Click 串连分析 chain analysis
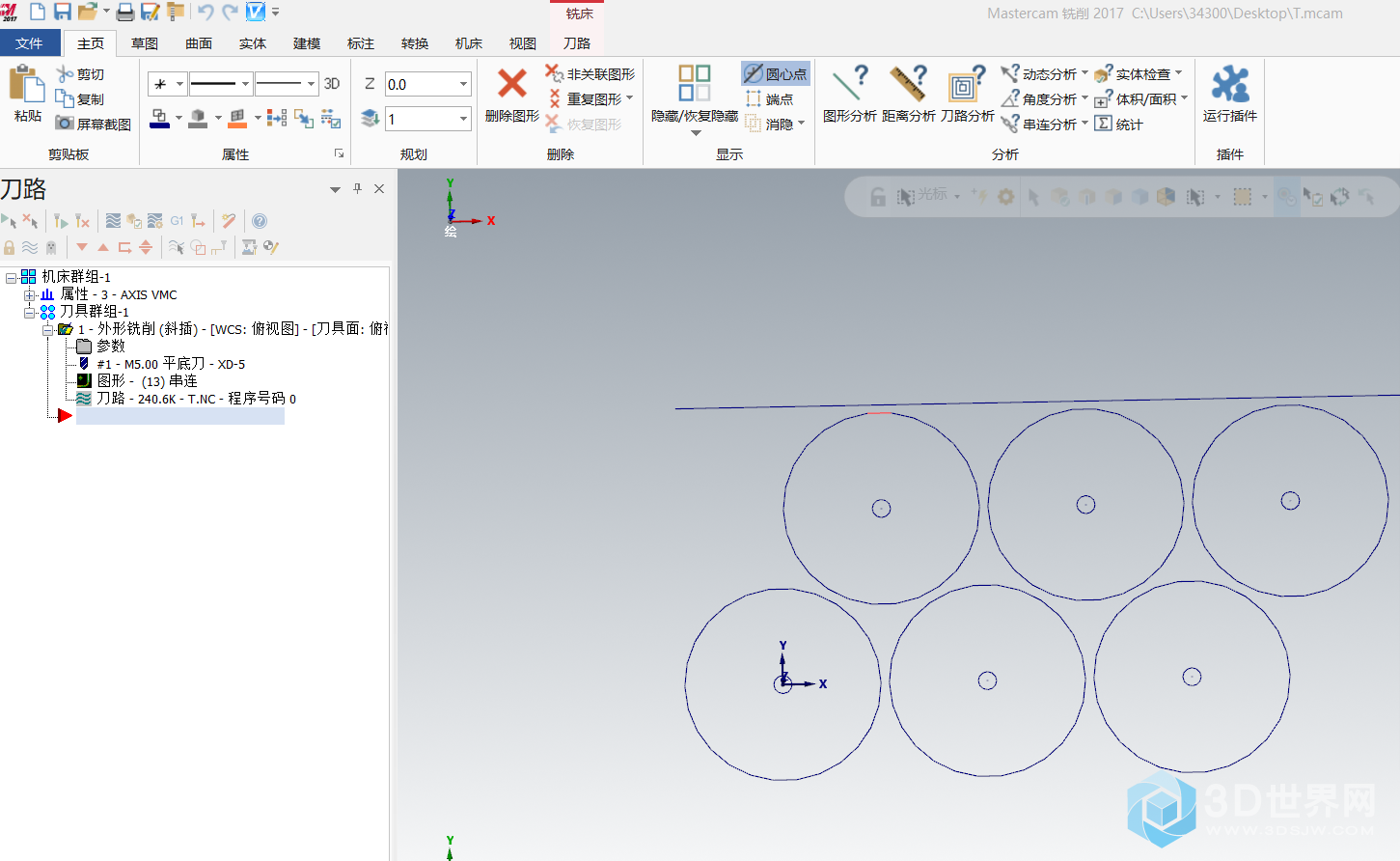 pos(1044,124)
